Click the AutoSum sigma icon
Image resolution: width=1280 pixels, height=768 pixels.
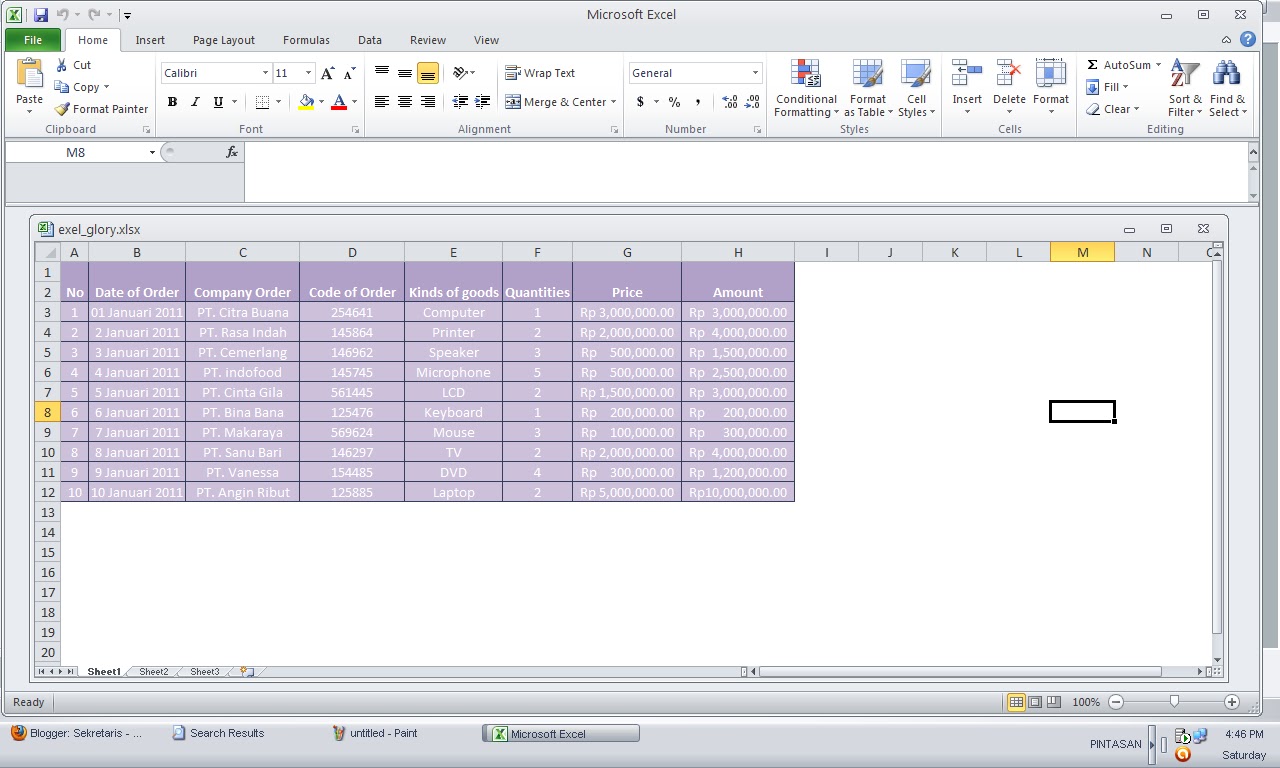(x=1092, y=65)
